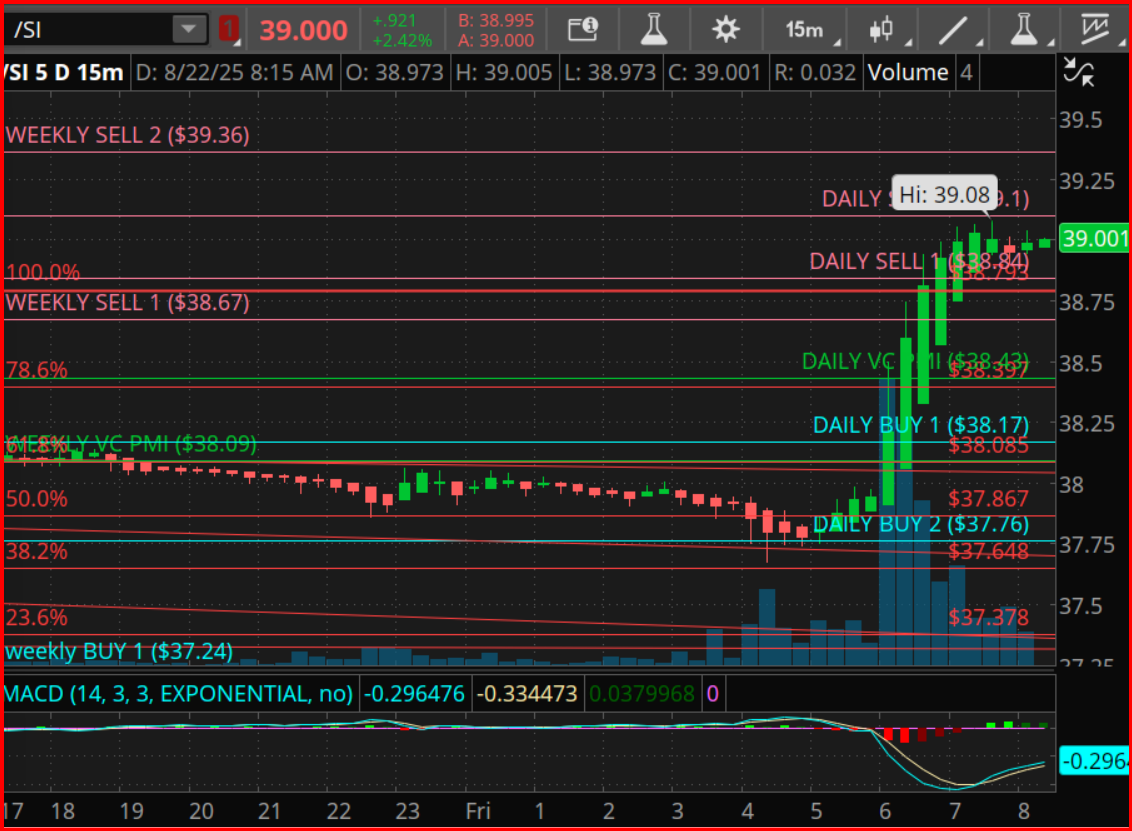This screenshot has width=1132, height=831.
Task: Click the H: 39.005 high value
Action: coord(504,72)
